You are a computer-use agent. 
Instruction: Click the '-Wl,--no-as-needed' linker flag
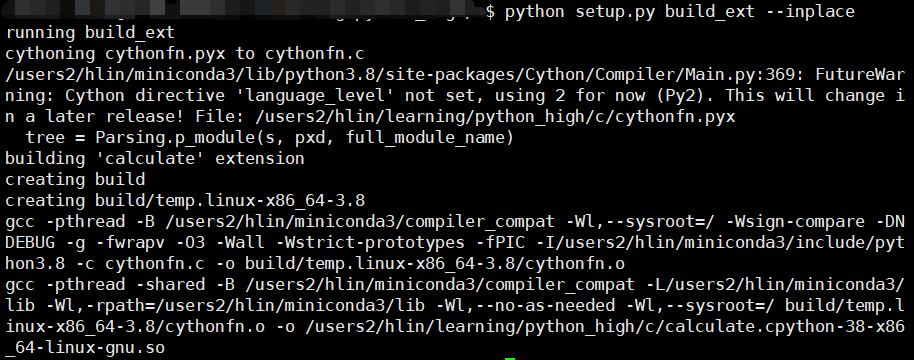click(525, 305)
